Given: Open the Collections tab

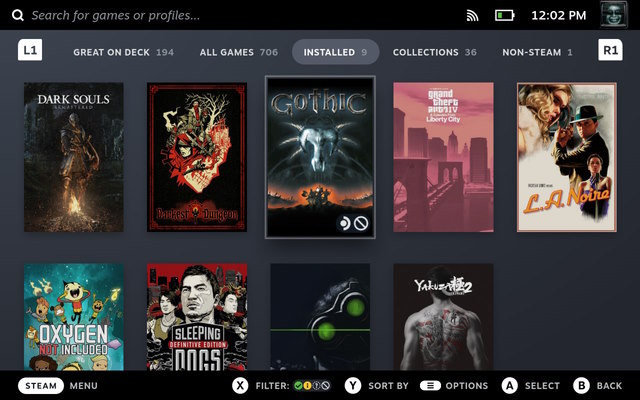Looking at the screenshot, I should [x=435, y=52].
